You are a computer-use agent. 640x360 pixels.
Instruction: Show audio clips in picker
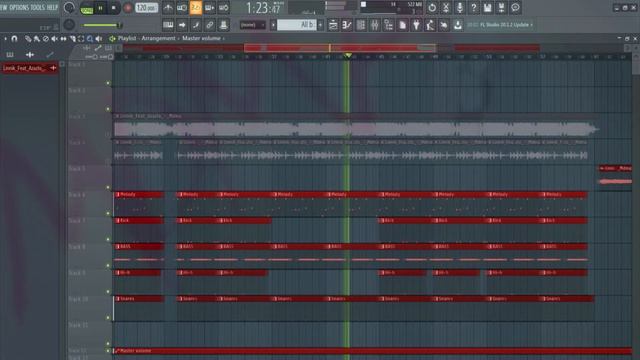pyautogui.click(x=30, y=55)
